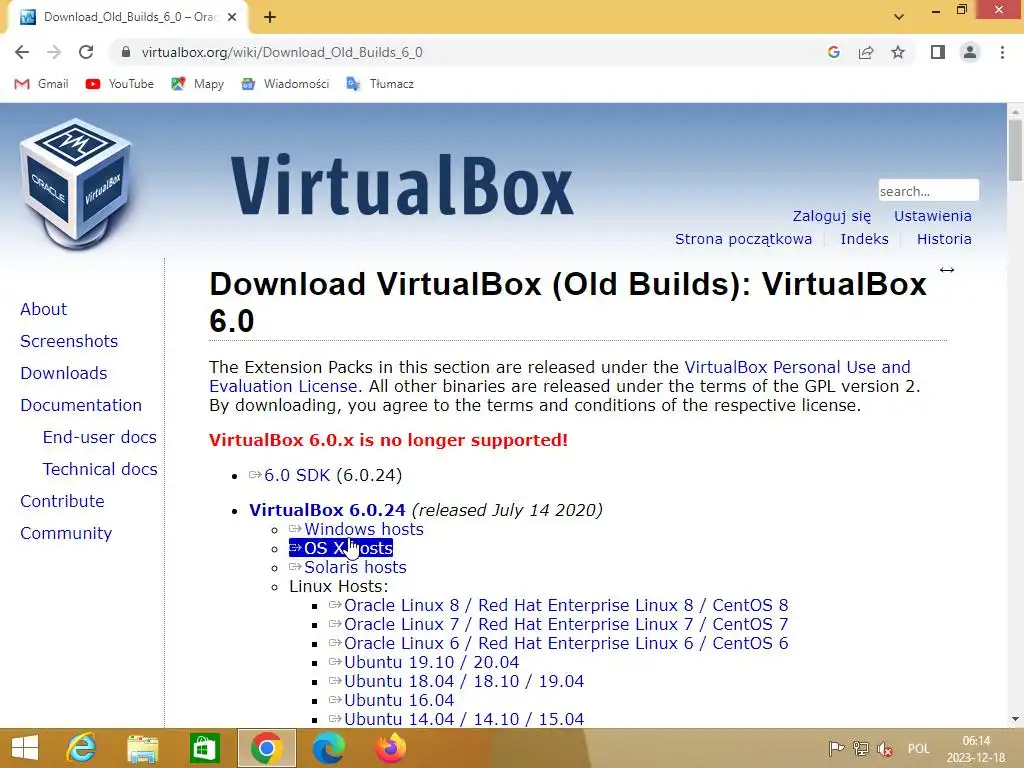Image resolution: width=1024 pixels, height=768 pixels.
Task: Open End-user docs sidebar link
Action: [x=99, y=437]
